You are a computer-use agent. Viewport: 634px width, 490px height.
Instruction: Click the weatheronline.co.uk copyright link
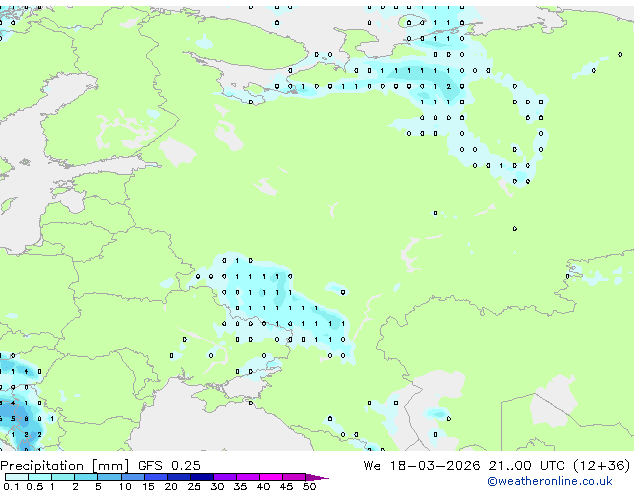coord(550,481)
